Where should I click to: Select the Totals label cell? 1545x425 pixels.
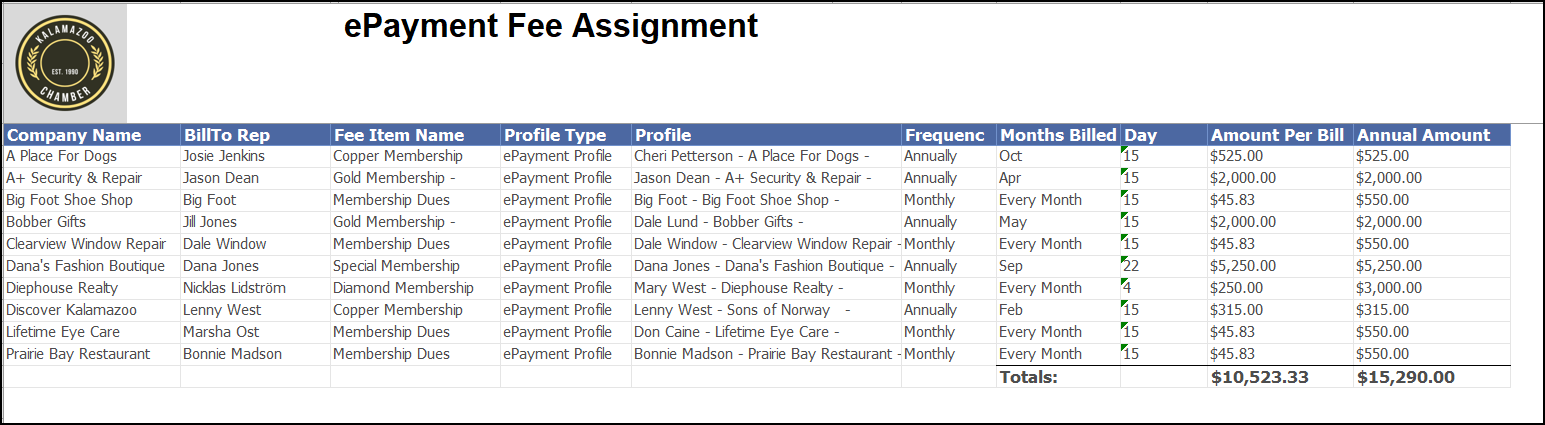coord(1028,377)
